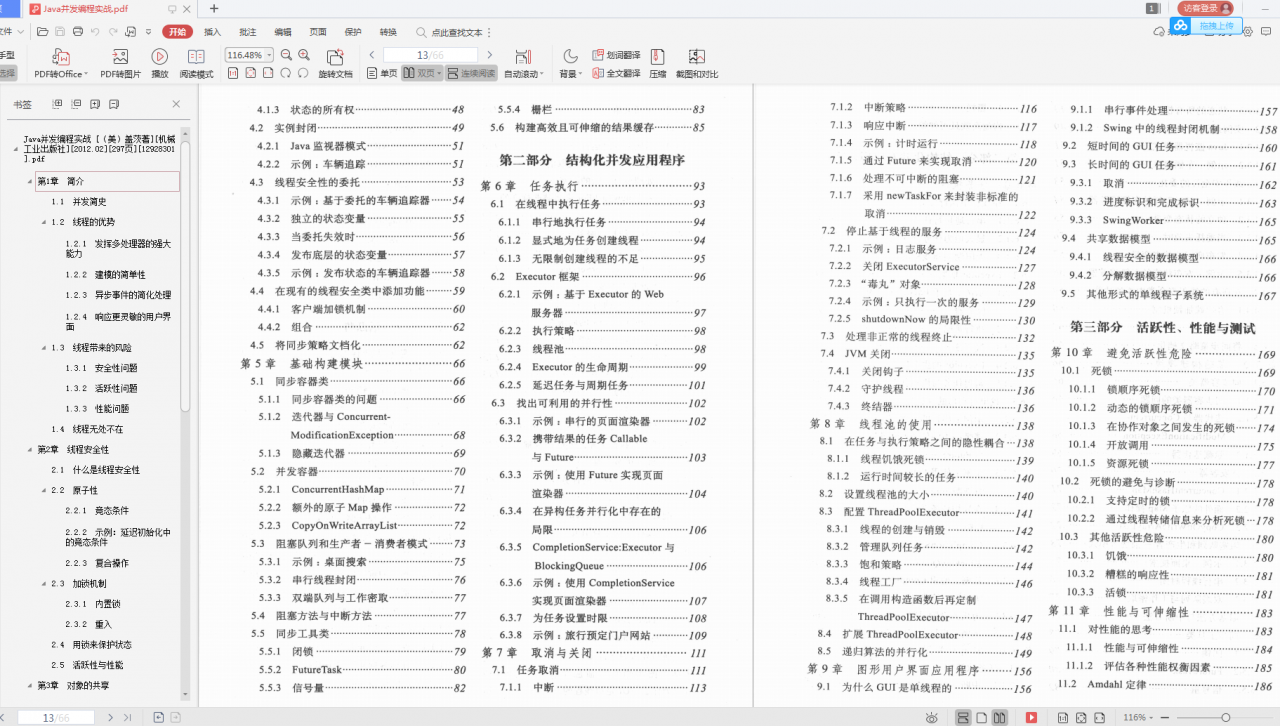The width and height of the screenshot is (1280, 726).
Task: Collapse the 2.3 加锁机制 node
Action: [44, 583]
